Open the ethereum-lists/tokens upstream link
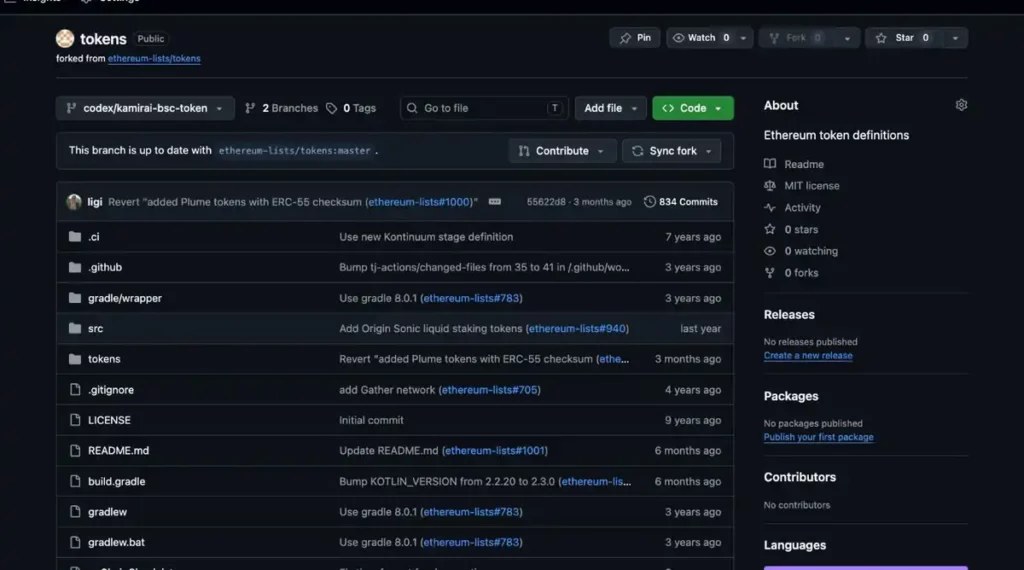Screen dimensions: 1024x570 click(x=154, y=58)
